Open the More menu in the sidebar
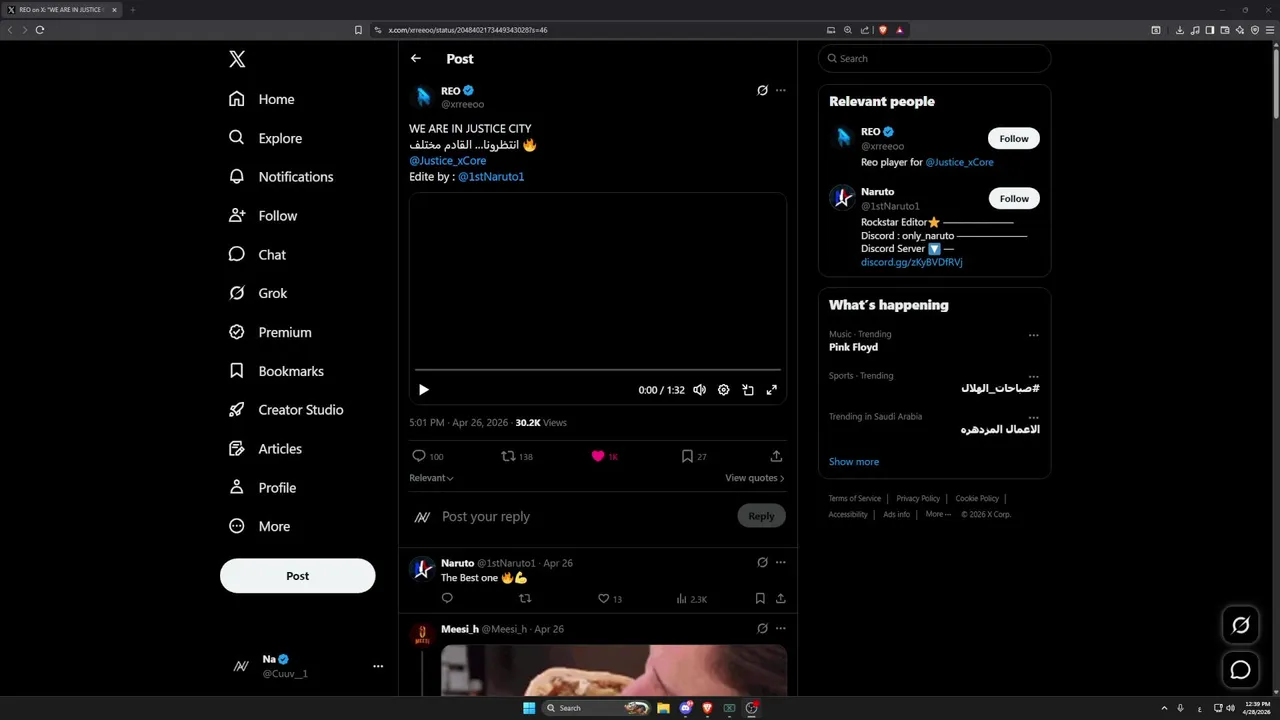The width and height of the screenshot is (1280, 720). 259,526
